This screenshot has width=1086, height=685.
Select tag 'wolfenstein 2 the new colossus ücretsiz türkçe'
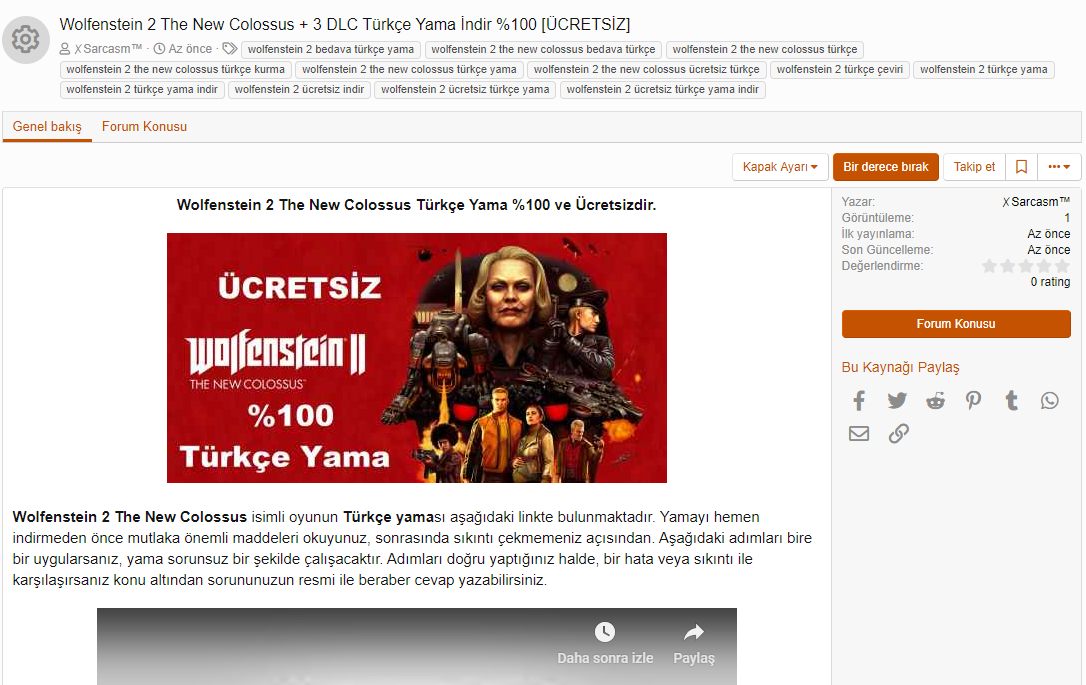tap(647, 70)
